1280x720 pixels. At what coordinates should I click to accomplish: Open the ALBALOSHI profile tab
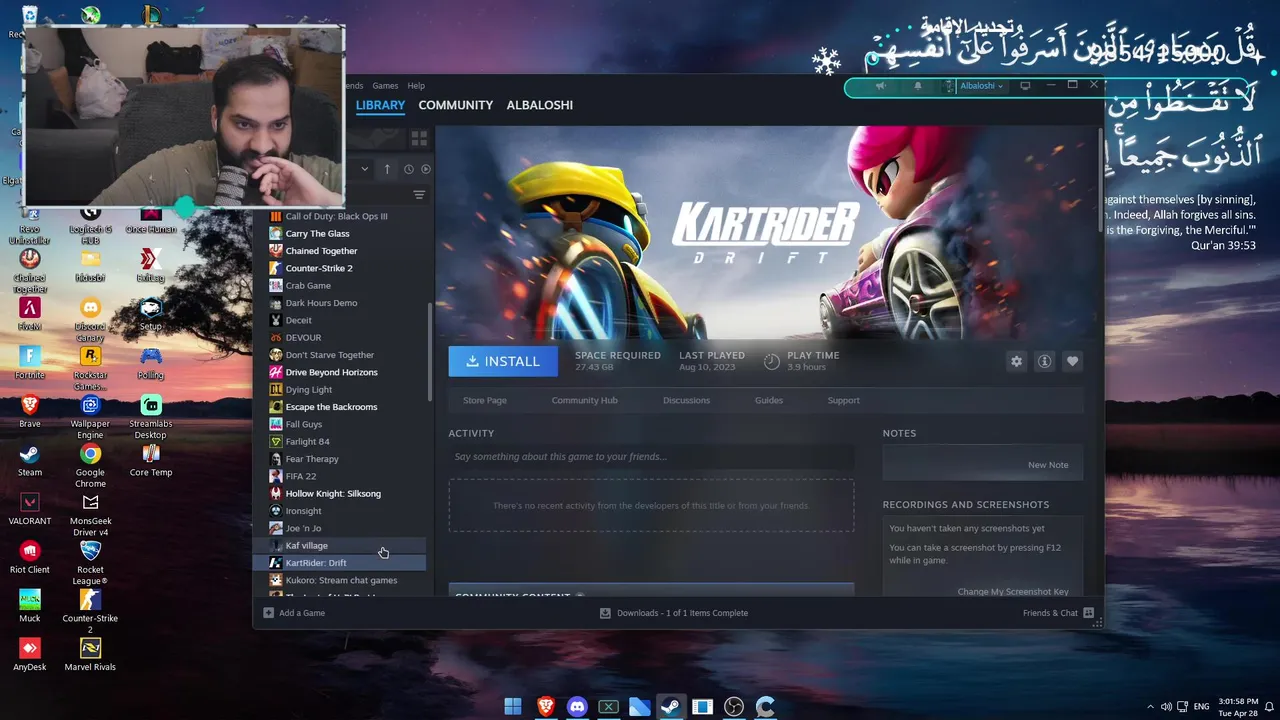tap(539, 105)
